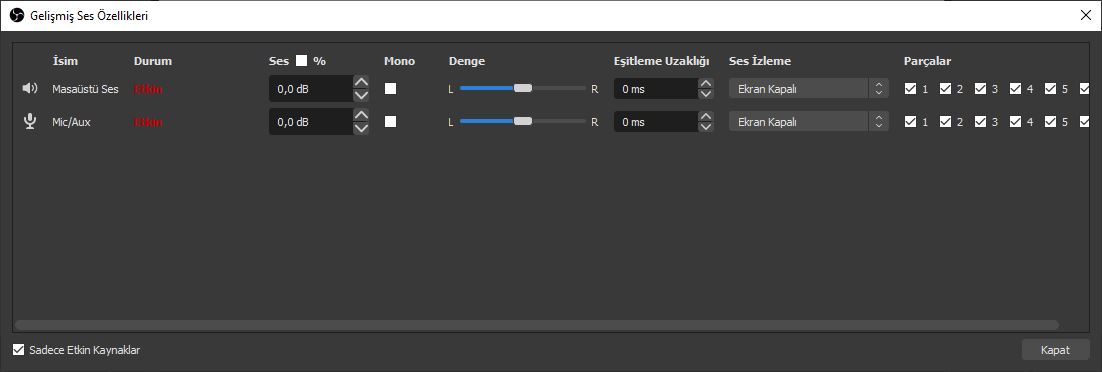Open Ses İzleme dropdown for Mic/Aux

click(808, 122)
